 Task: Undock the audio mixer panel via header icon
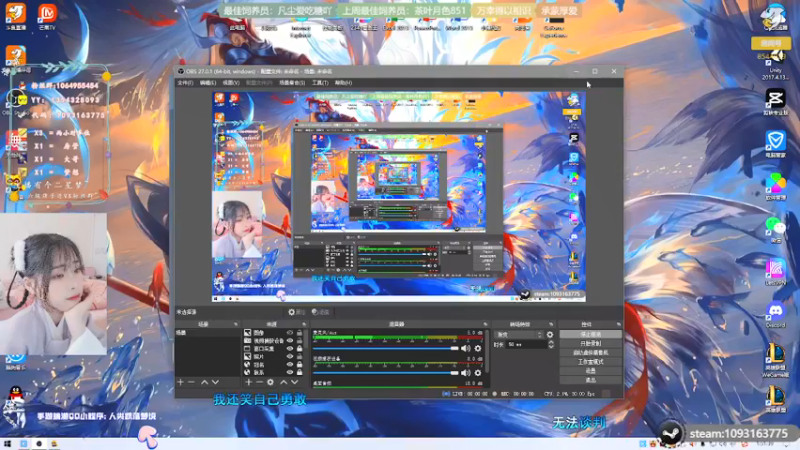pos(485,324)
